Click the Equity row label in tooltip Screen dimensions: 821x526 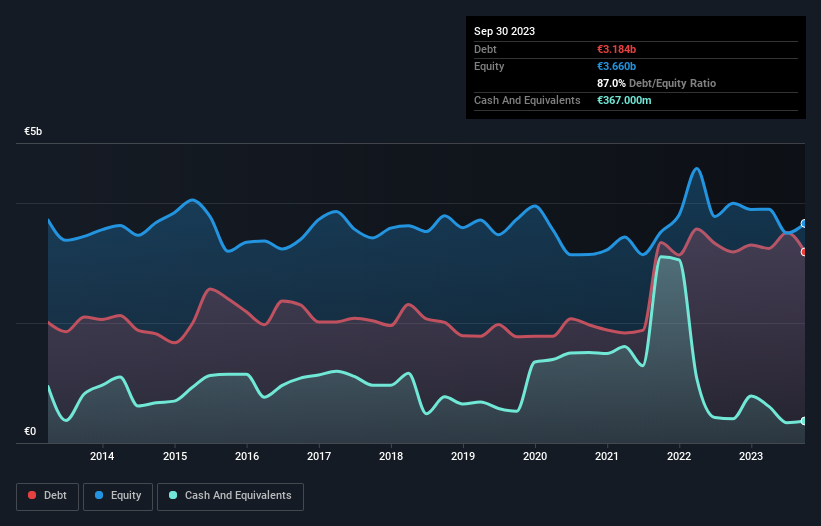pyautogui.click(x=489, y=66)
